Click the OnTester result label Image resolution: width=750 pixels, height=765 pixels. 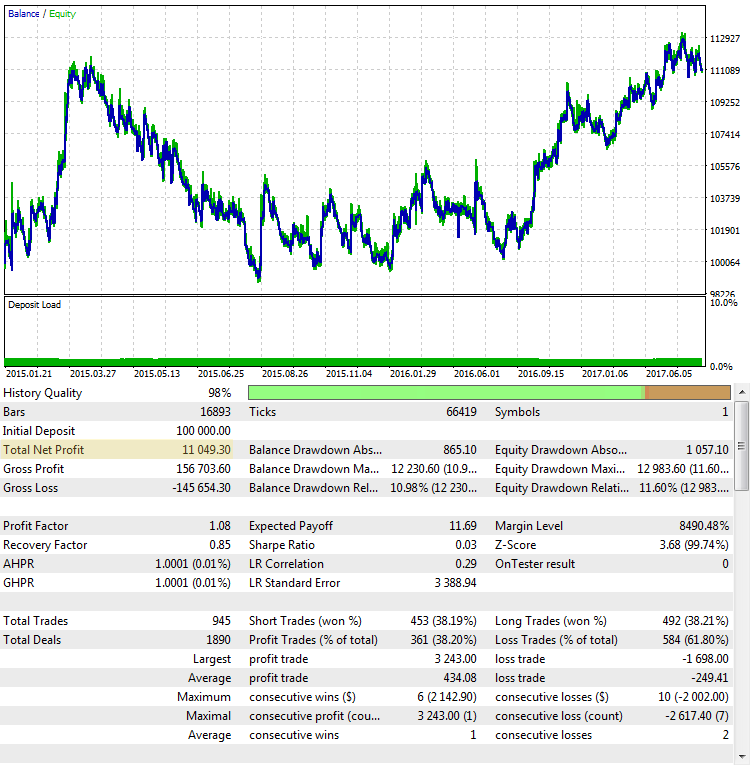535,564
